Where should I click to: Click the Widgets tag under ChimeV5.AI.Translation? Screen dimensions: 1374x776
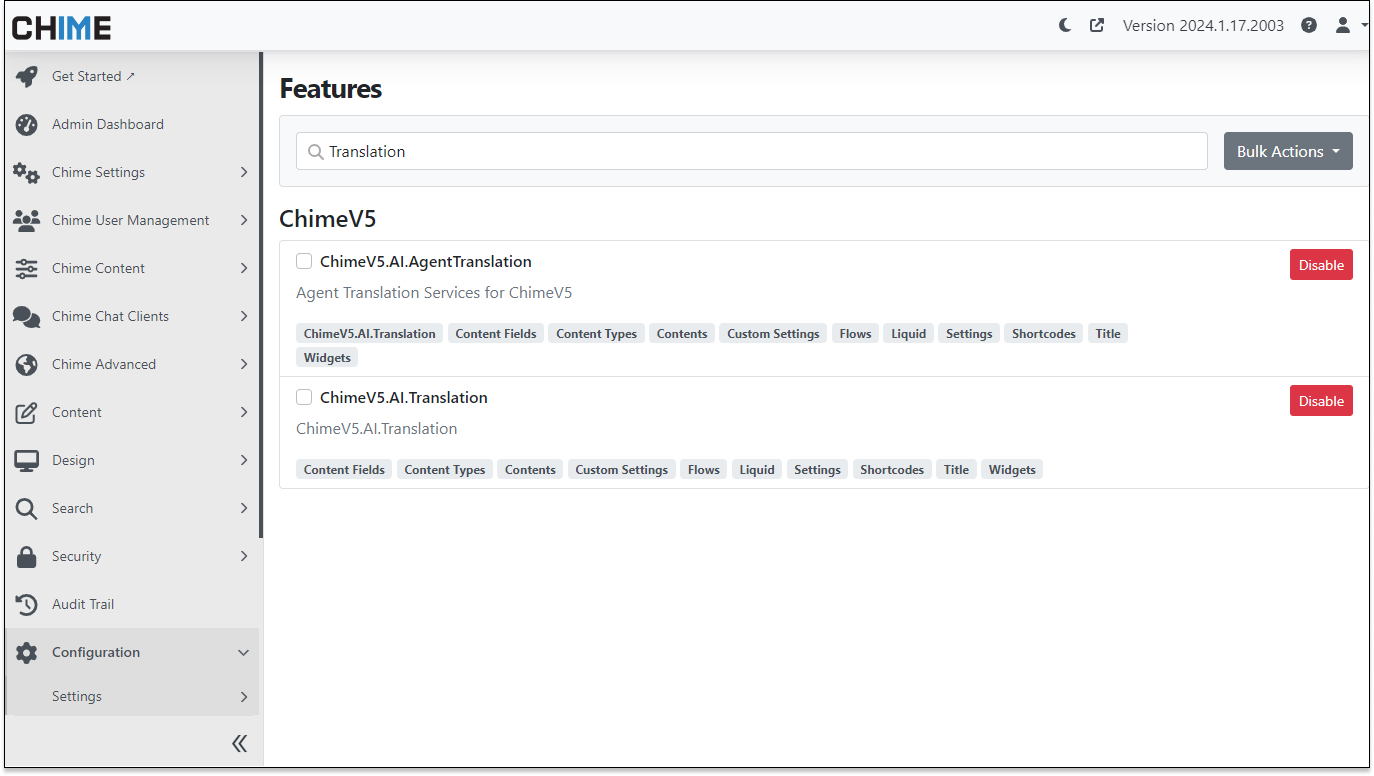tap(1012, 470)
